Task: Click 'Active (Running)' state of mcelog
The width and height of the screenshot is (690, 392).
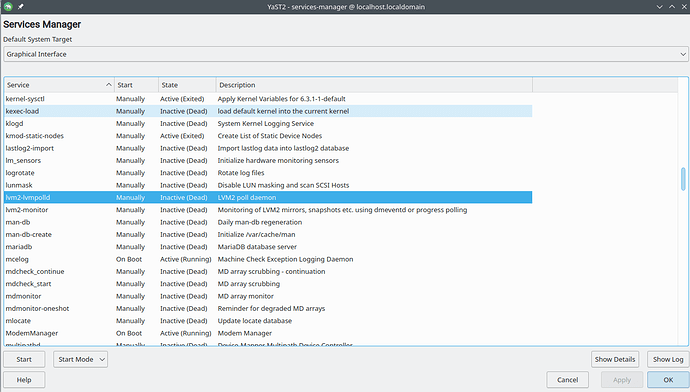Action: pos(186,259)
